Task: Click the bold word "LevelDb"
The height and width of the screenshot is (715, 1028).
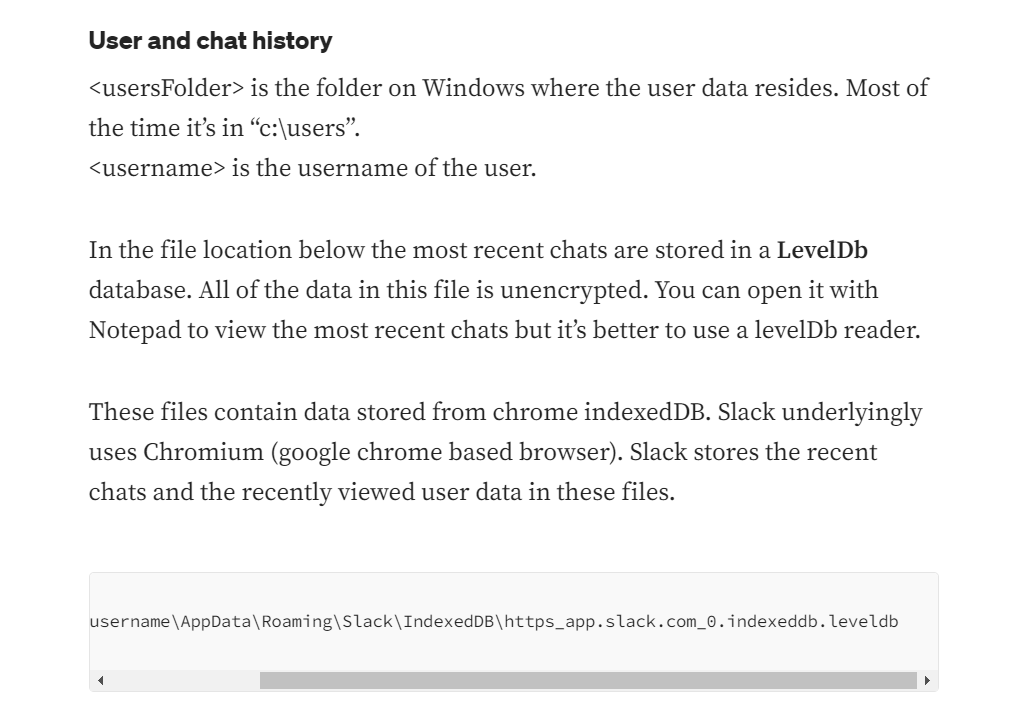Action: pos(822,250)
